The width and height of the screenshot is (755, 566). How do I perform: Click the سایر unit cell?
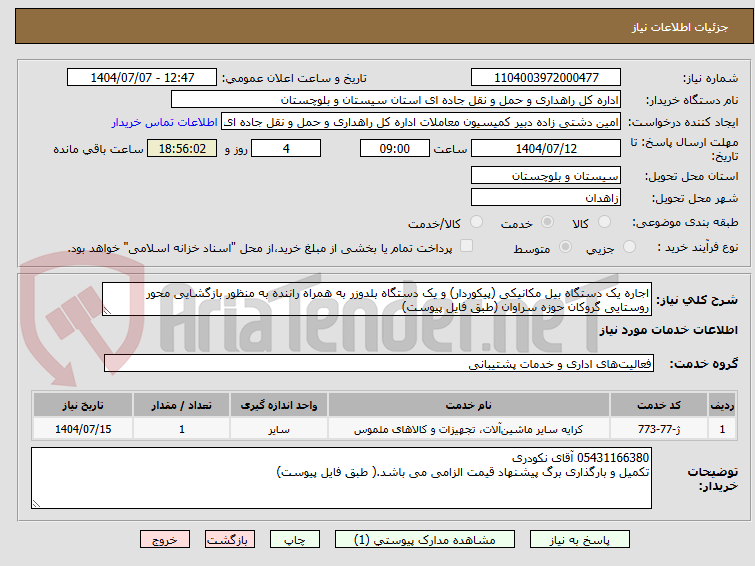(279, 429)
